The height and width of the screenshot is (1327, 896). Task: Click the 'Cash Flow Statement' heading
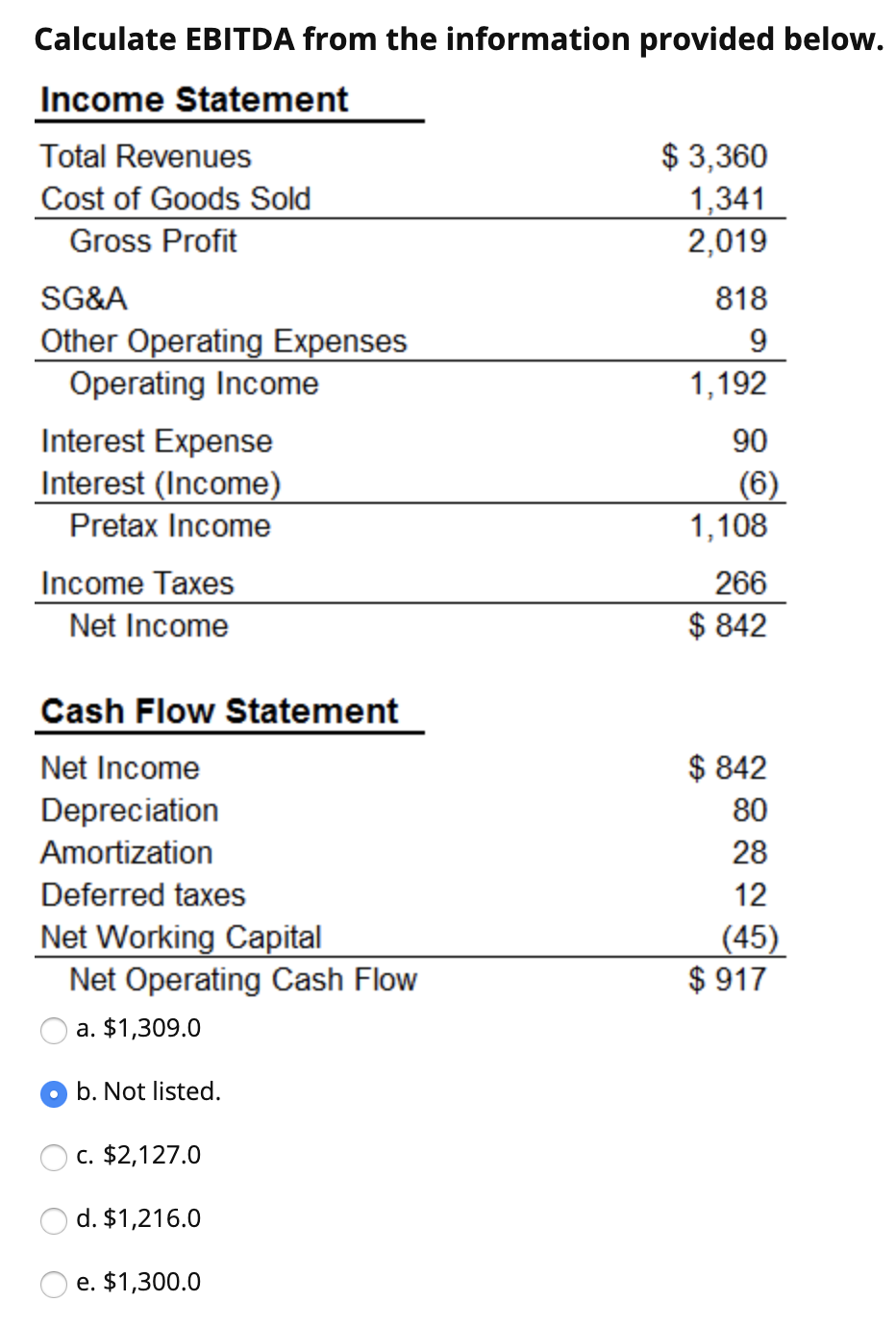tap(219, 711)
